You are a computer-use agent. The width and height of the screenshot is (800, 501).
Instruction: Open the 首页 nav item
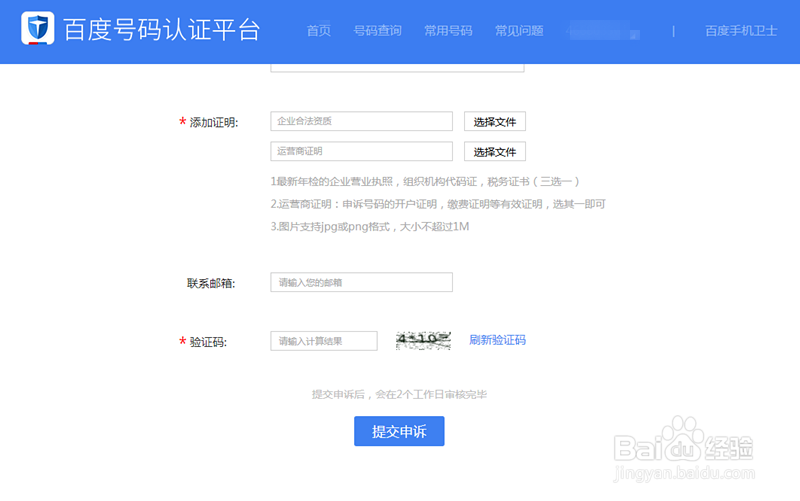pos(319,31)
